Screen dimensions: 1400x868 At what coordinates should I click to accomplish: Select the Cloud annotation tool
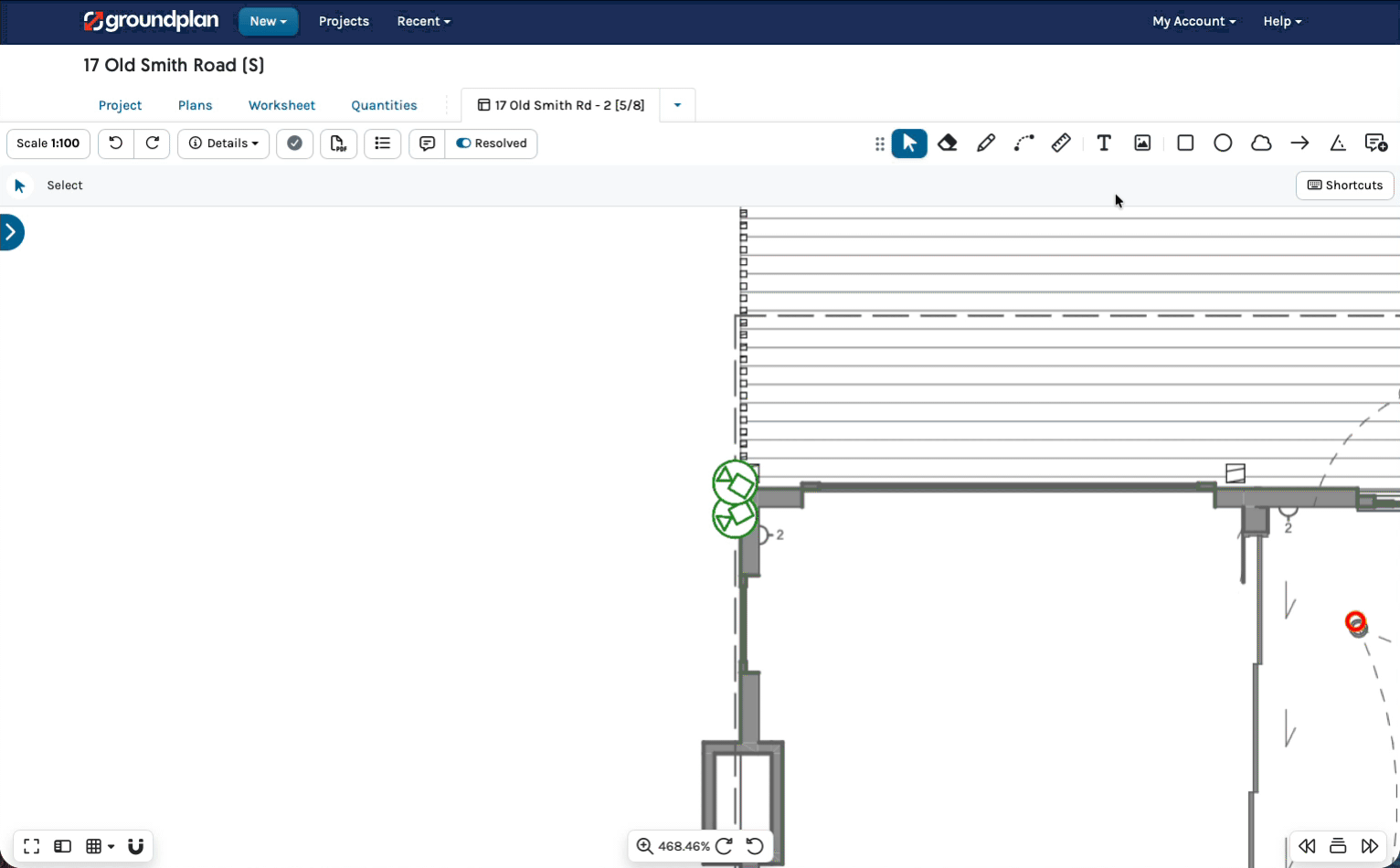1261,143
